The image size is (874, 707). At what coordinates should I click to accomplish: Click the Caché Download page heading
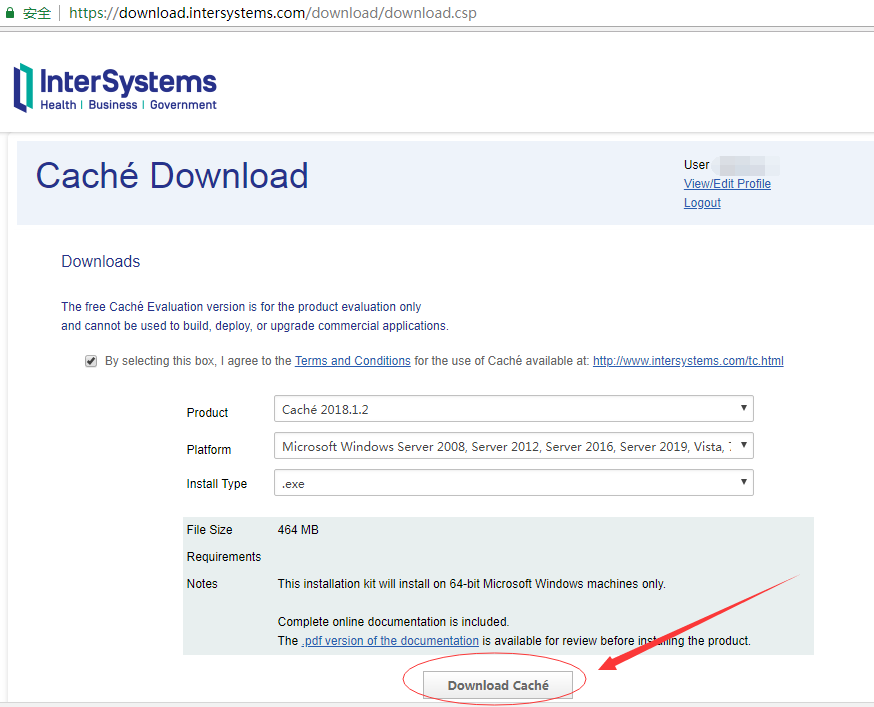click(172, 176)
